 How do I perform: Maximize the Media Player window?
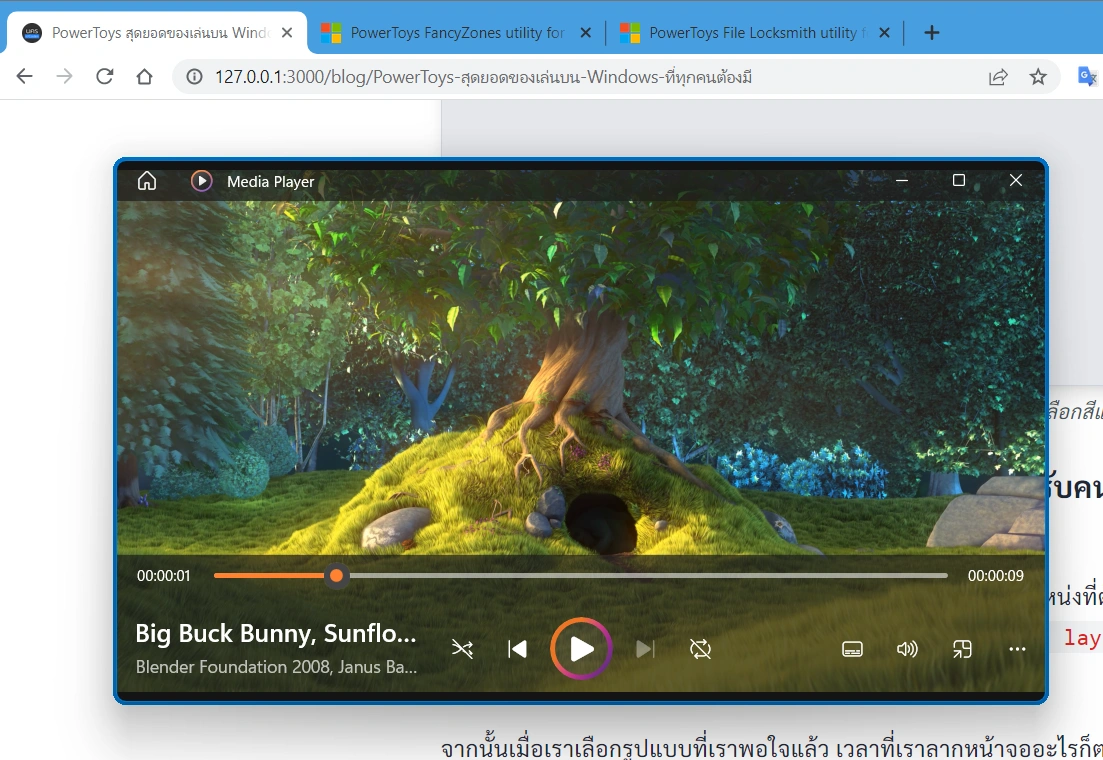tap(958, 180)
